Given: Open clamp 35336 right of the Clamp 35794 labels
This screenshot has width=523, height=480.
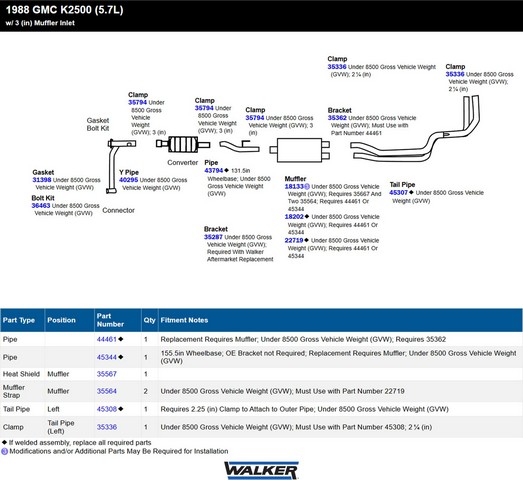Looking at the screenshot, I should coord(337,67).
